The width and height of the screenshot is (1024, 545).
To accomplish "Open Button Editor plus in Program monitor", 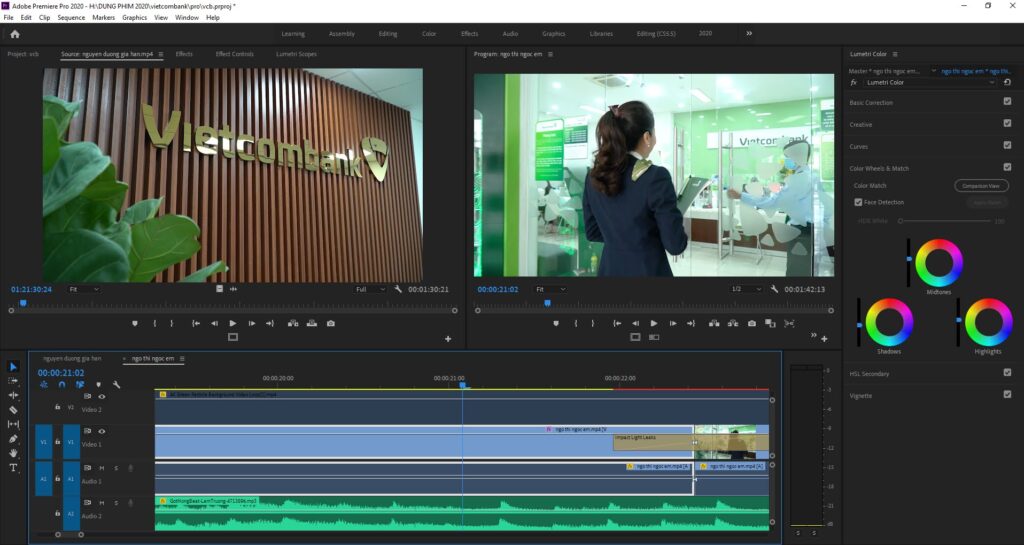I will 824,339.
